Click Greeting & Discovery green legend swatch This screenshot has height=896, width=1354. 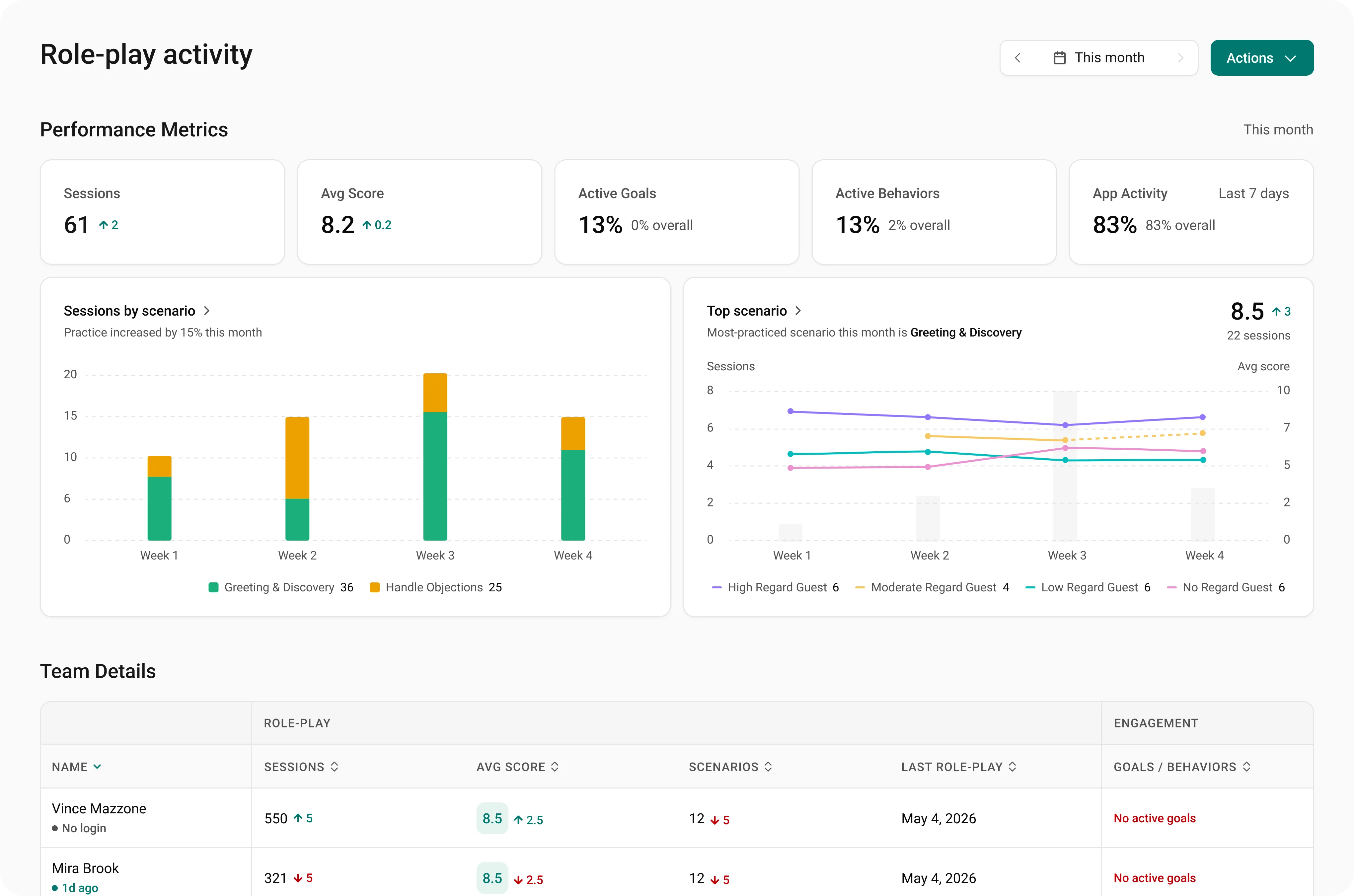(214, 587)
